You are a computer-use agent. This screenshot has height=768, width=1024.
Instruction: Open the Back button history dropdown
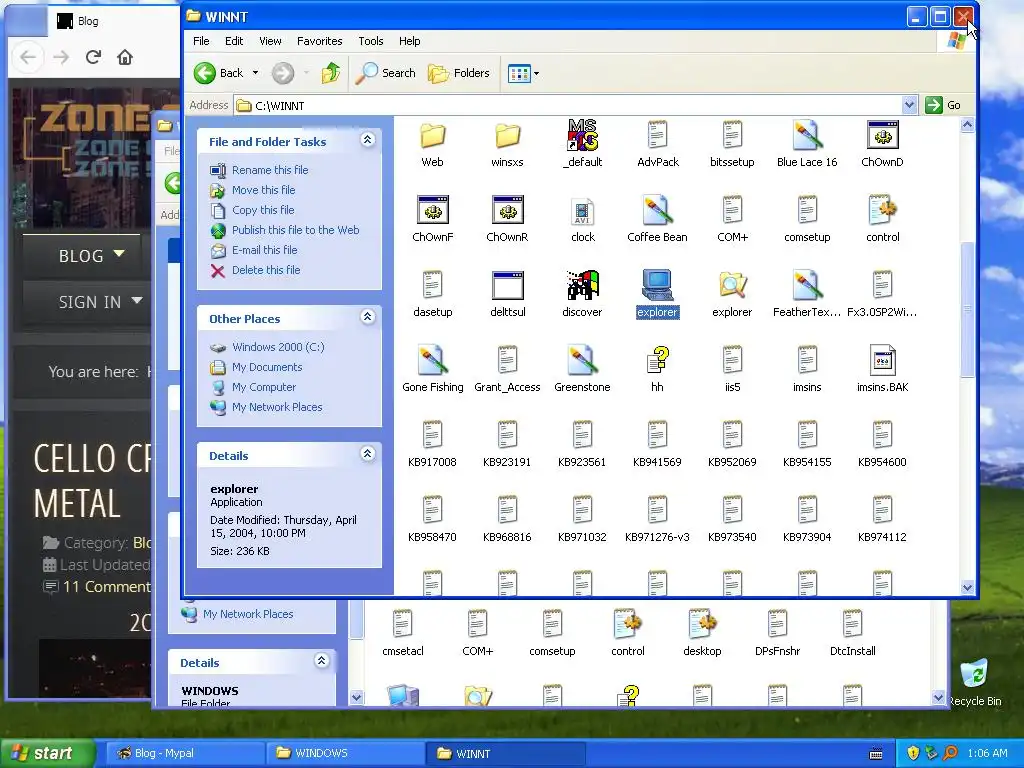click(x=255, y=73)
